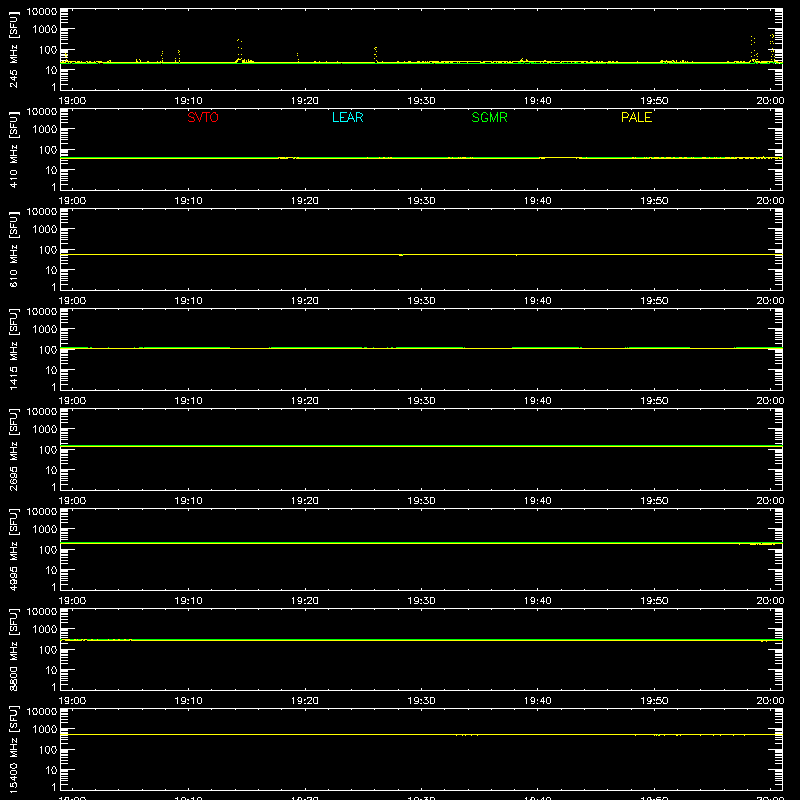The height and width of the screenshot is (800, 800).
Task: Click the 1000 y-axis value on 410 MHz plot
Action: (x=45, y=129)
